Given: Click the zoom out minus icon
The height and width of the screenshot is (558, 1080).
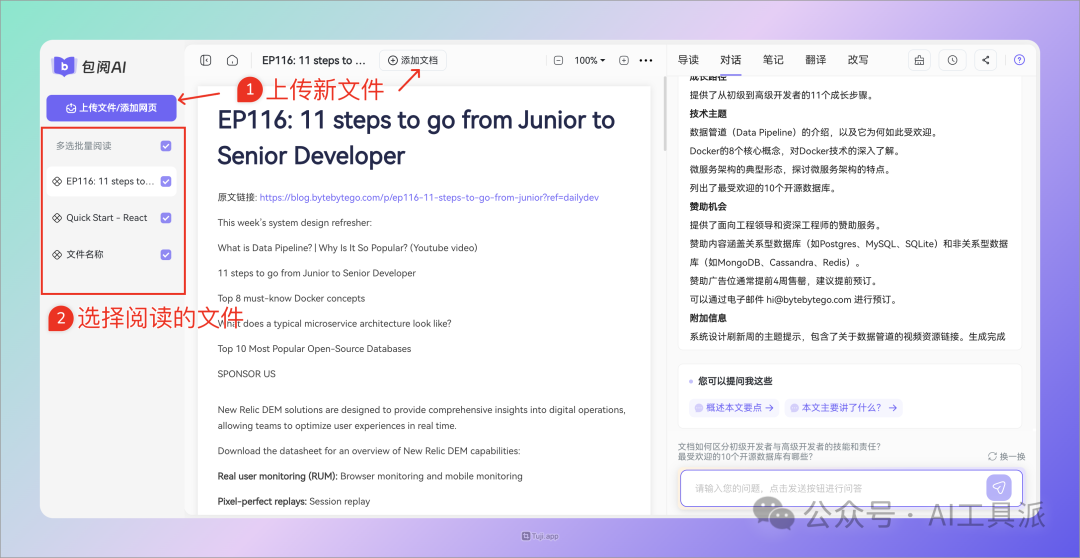Looking at the screenshot, I should point(558,60).
